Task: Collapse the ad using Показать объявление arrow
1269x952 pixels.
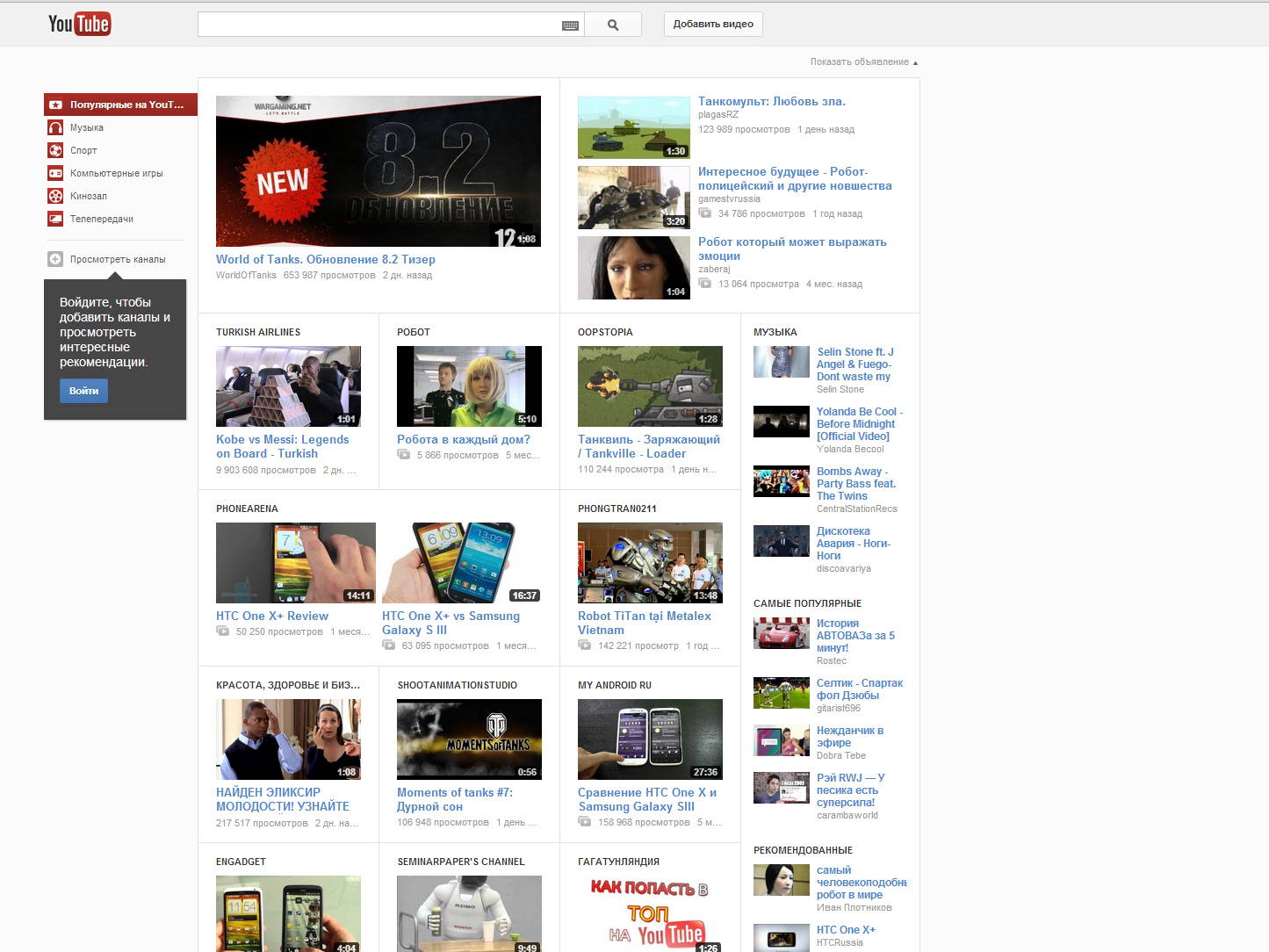Action: coord(915,62)
